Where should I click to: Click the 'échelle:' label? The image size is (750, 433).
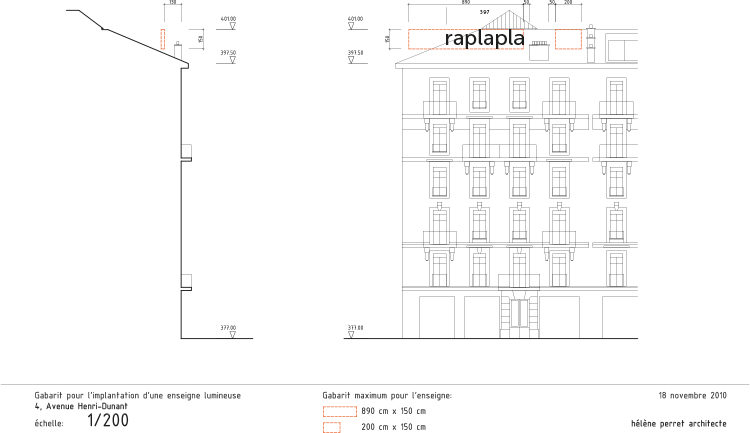tap(50, 423)
